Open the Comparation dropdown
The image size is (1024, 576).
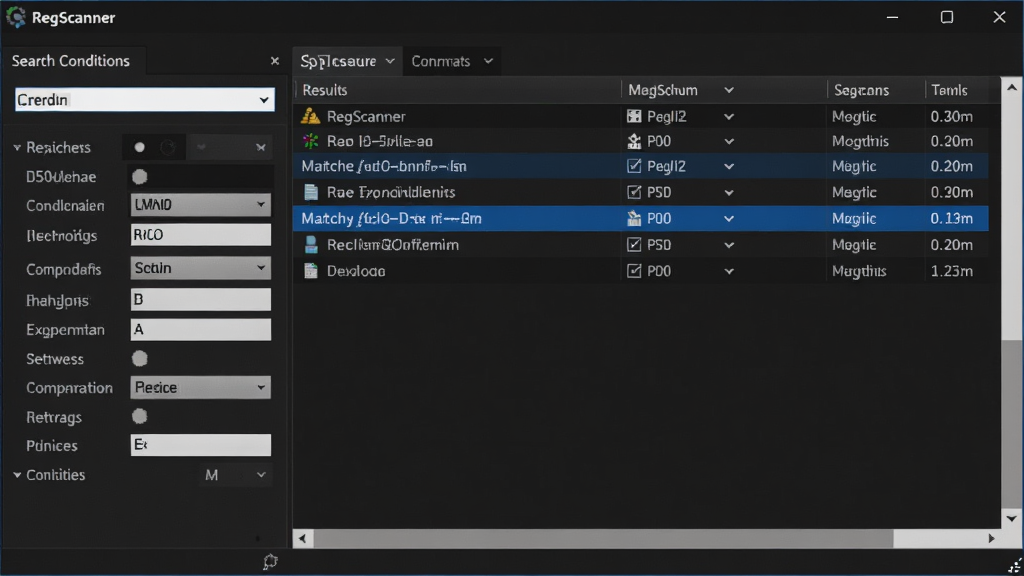tap(200, 387)
